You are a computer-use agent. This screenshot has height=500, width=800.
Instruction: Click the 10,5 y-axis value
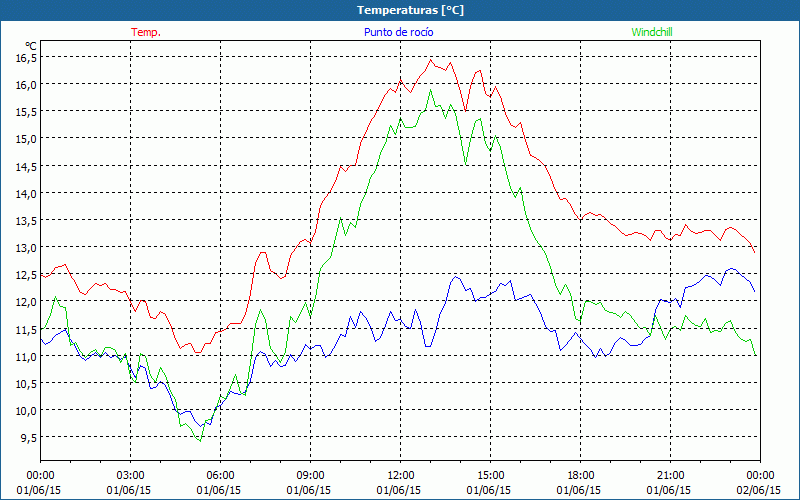(27, 383)
